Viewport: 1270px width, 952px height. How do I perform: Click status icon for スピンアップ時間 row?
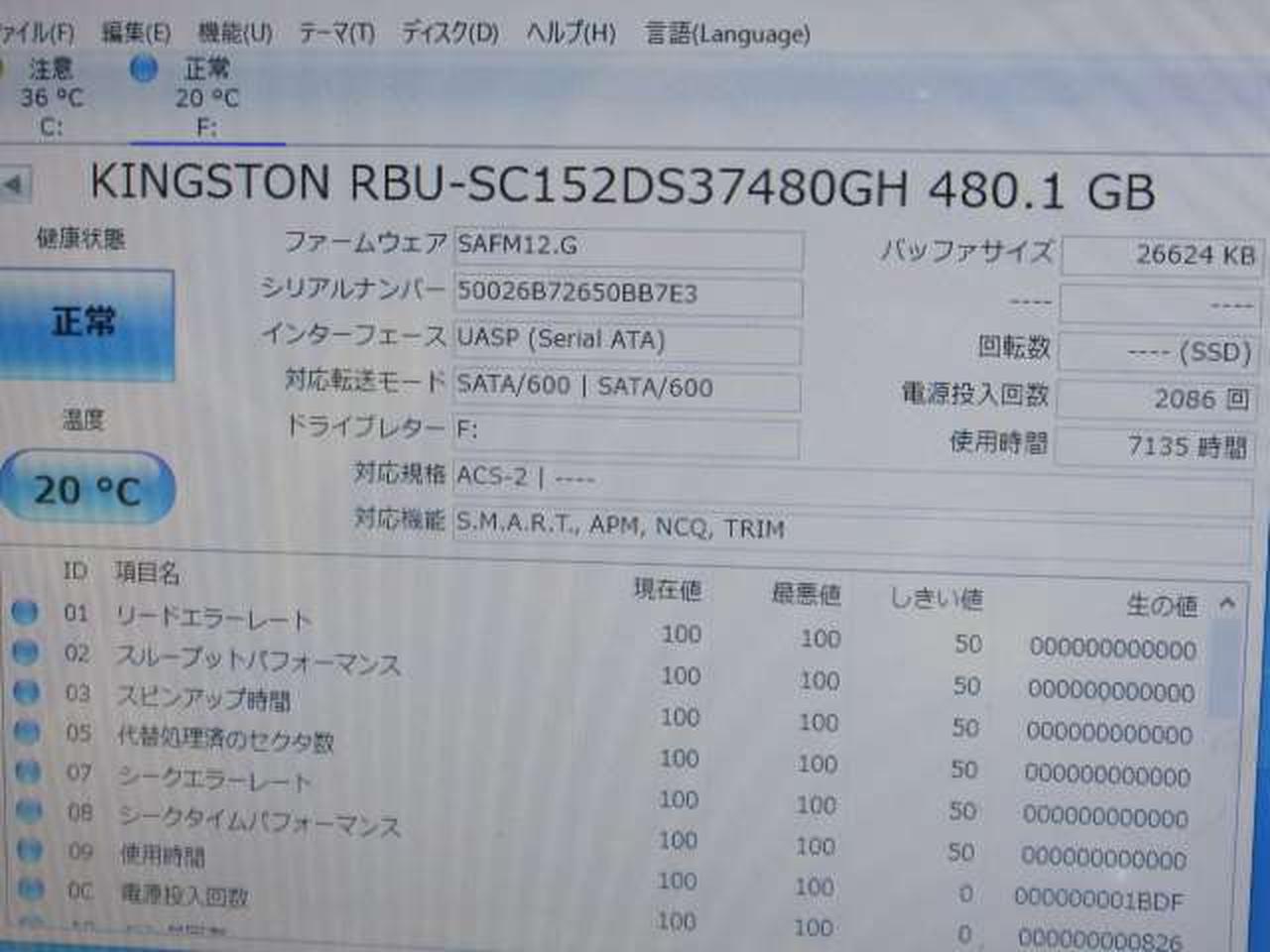[x=27, y=691]
